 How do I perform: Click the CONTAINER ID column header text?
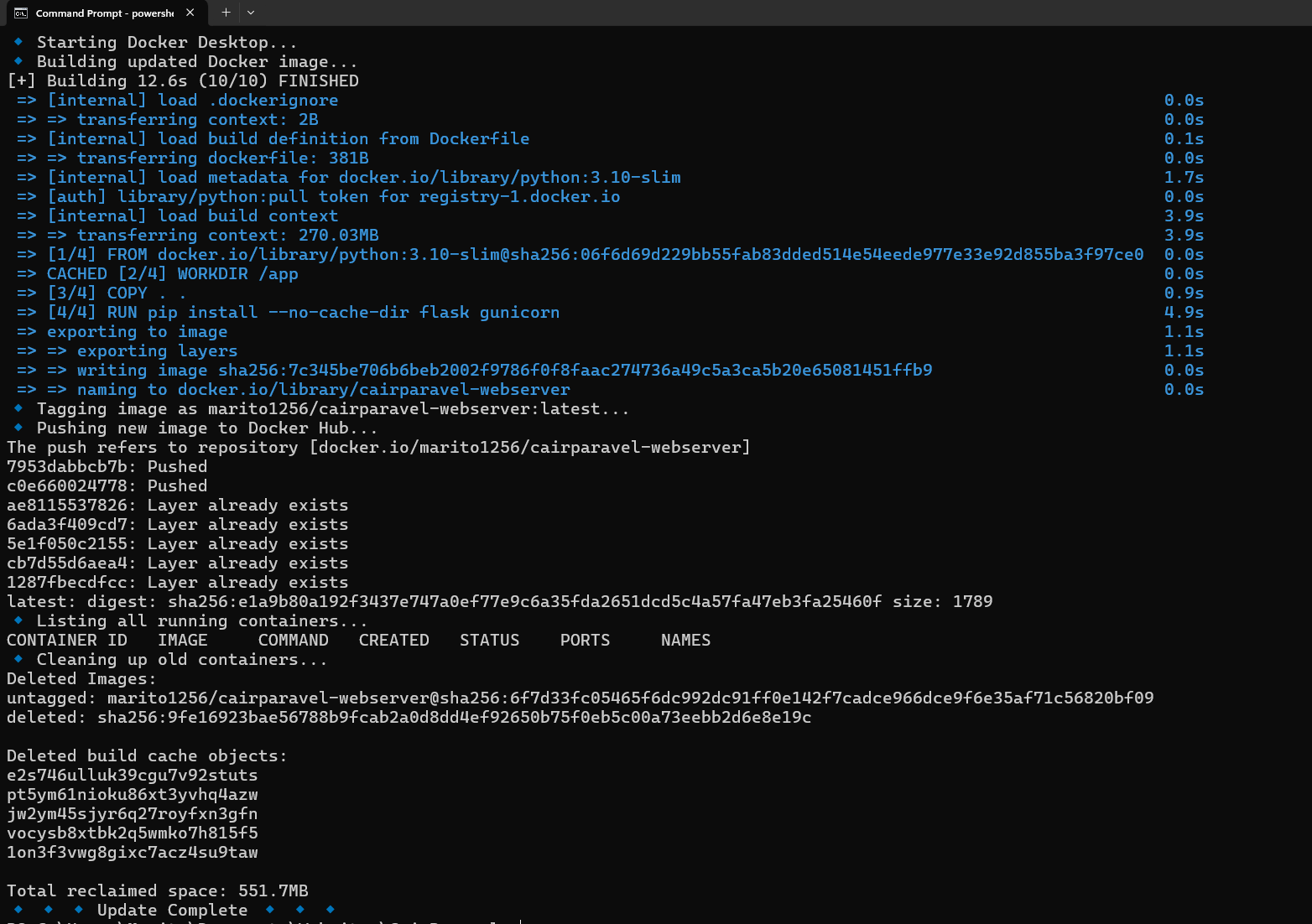(x=67, y=640)
